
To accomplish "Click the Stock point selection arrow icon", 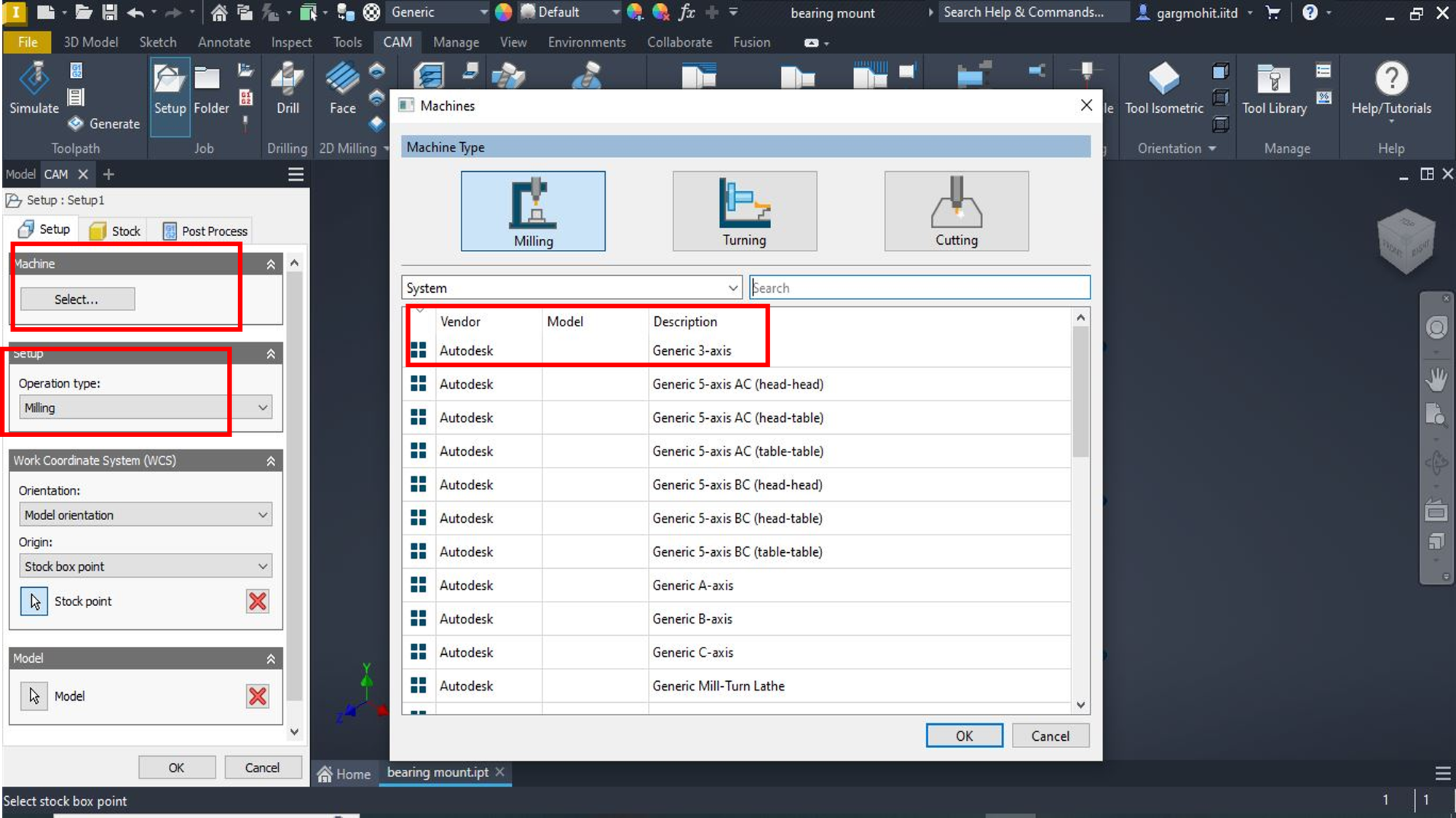I will tap(34, 601).
